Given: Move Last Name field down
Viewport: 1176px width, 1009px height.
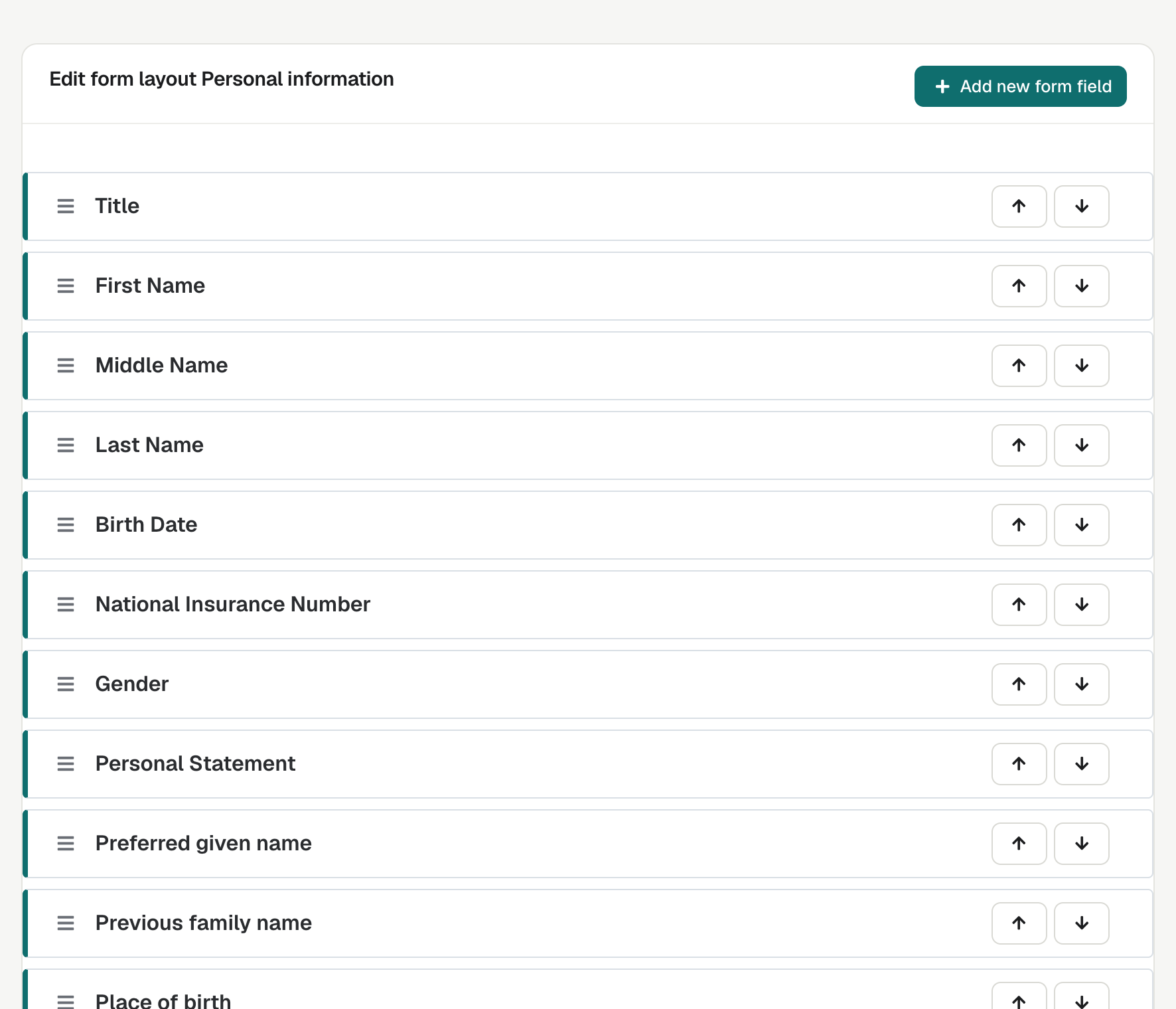Looking at the screenshot, I should point(1082,445).
